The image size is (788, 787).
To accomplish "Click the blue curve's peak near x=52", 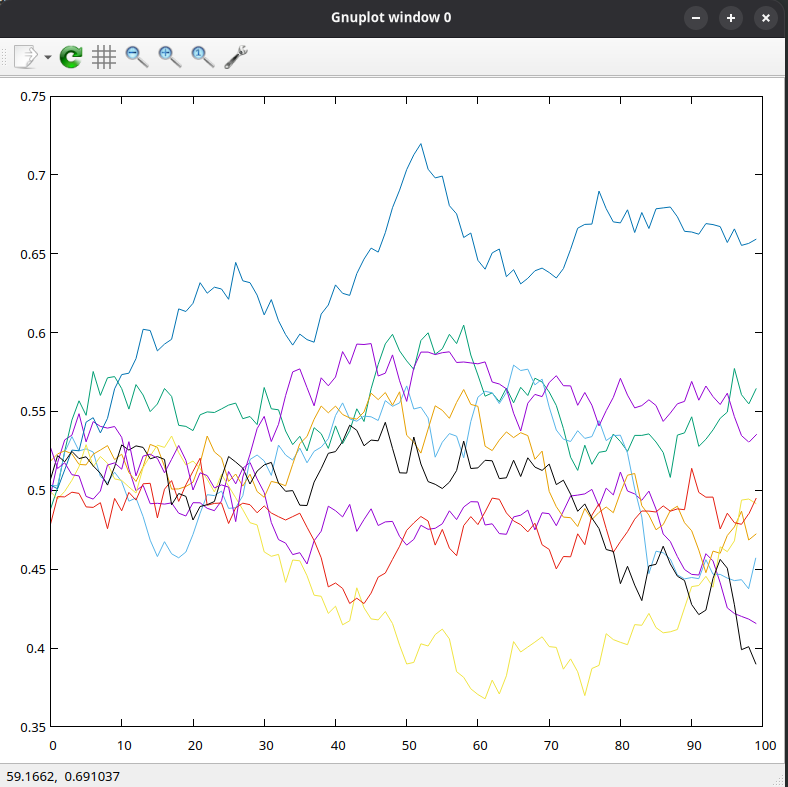I will 421,144.
